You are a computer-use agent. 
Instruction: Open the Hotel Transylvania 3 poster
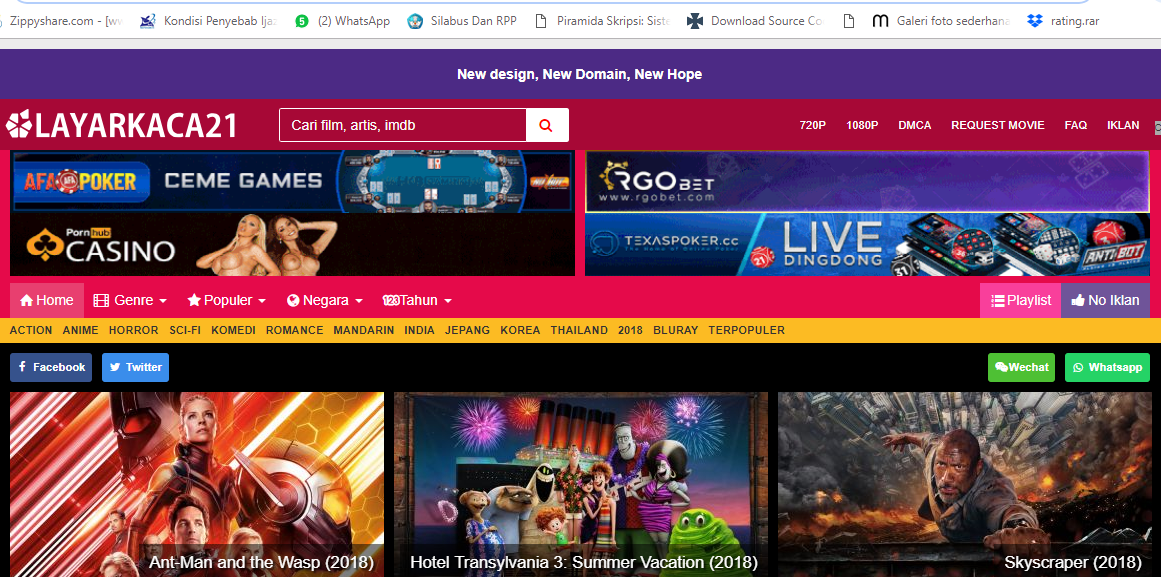pos(581,484)
